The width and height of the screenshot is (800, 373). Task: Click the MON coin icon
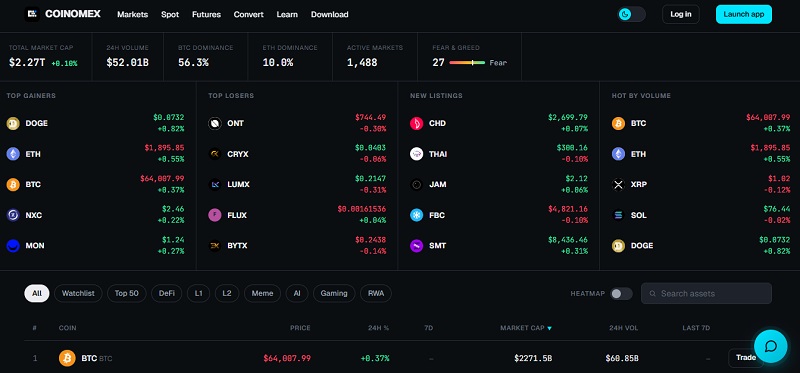pyautogui.click(x=13, y=246)
